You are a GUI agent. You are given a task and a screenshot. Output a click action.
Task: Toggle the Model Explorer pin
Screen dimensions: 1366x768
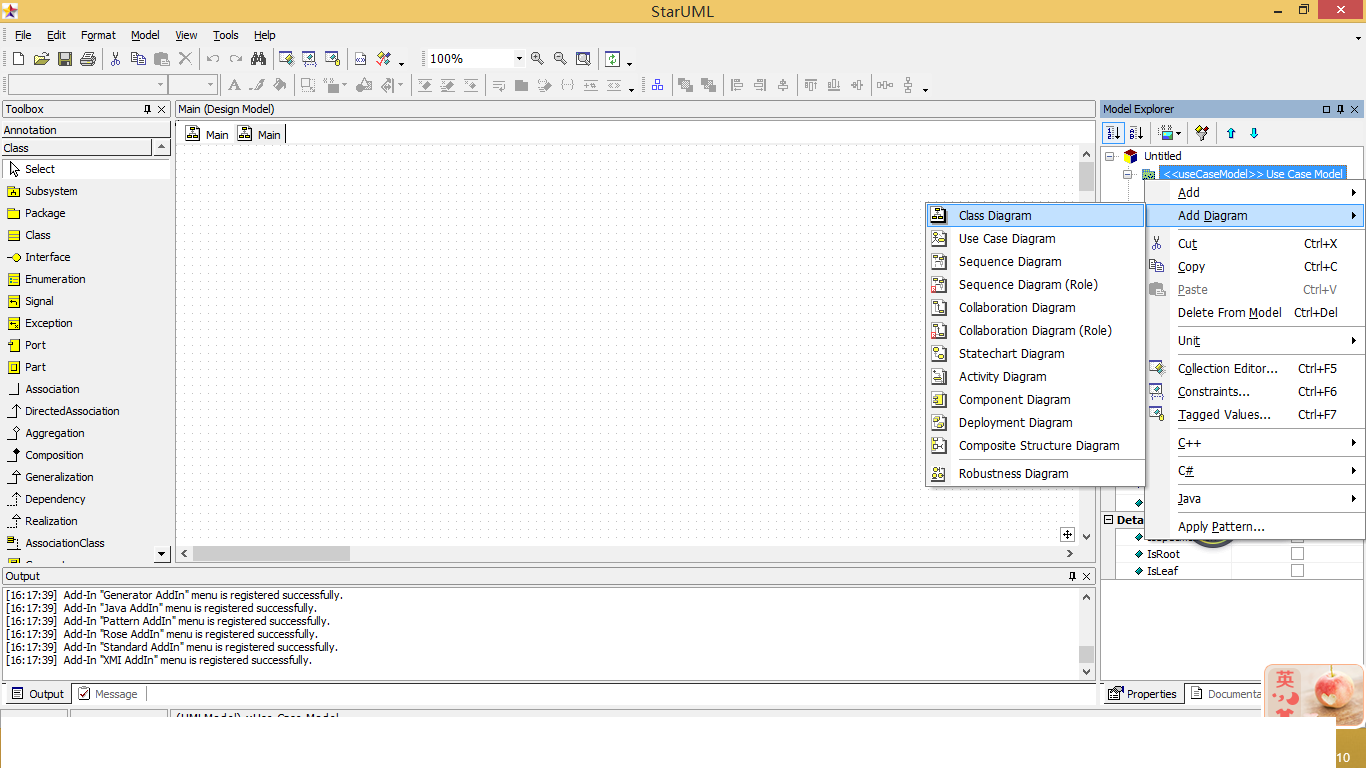click(x=1341, y=109)
